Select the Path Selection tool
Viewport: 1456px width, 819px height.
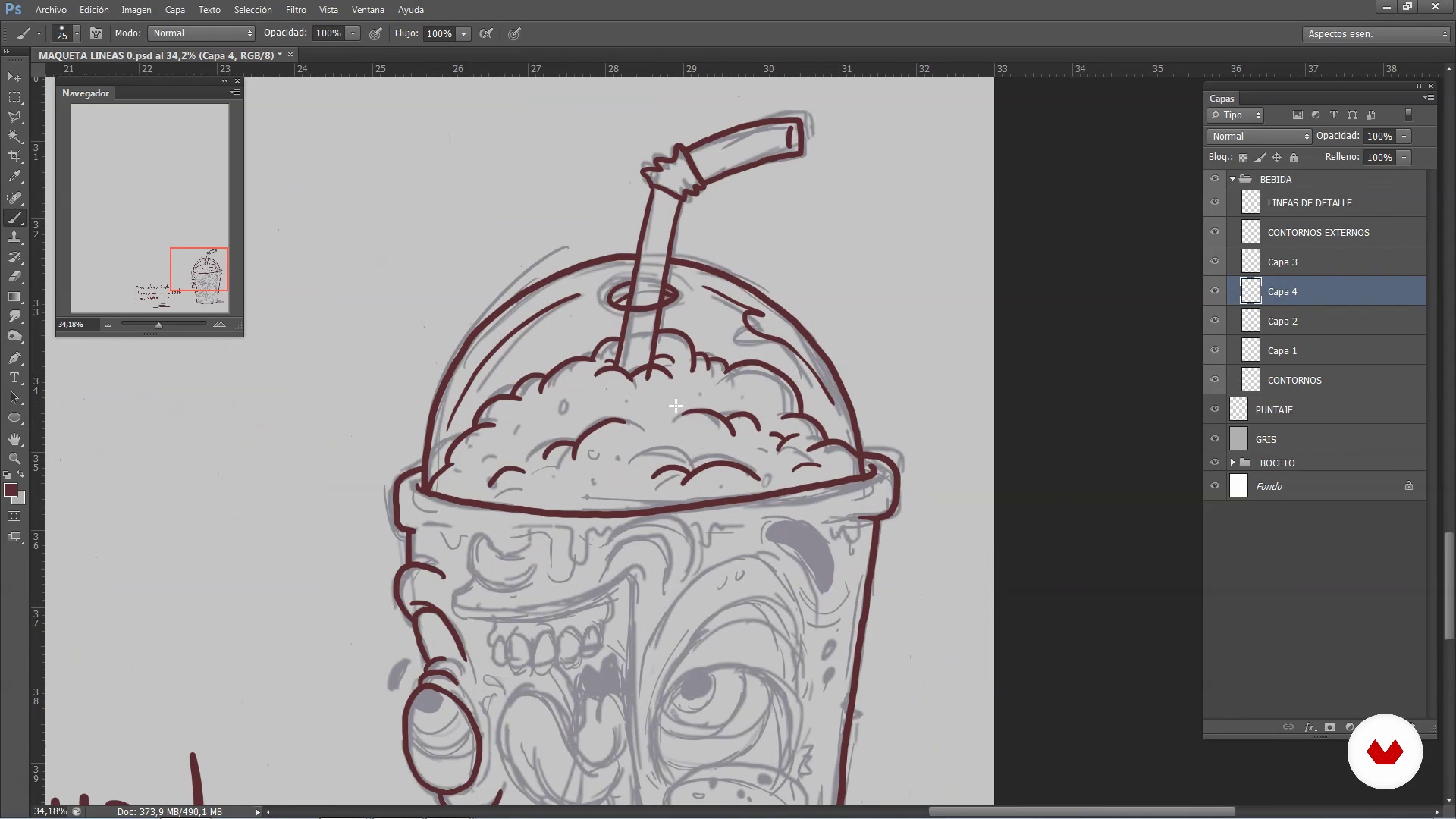click(14, 397)
